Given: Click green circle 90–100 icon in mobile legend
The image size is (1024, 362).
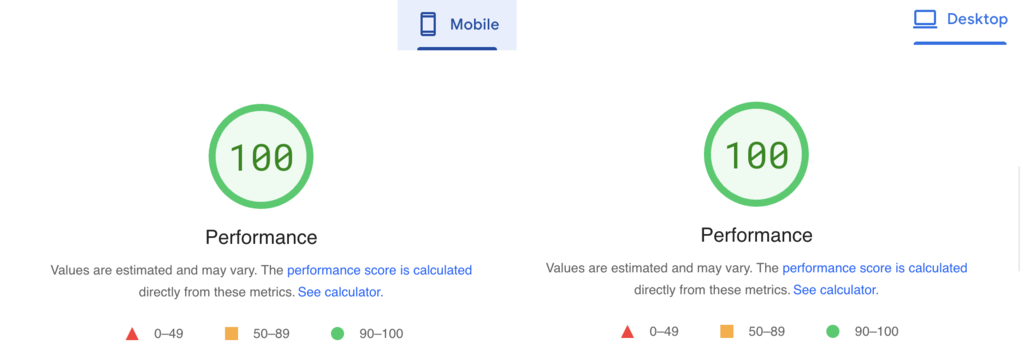Looking at the screenshot, I should point(337,334).
